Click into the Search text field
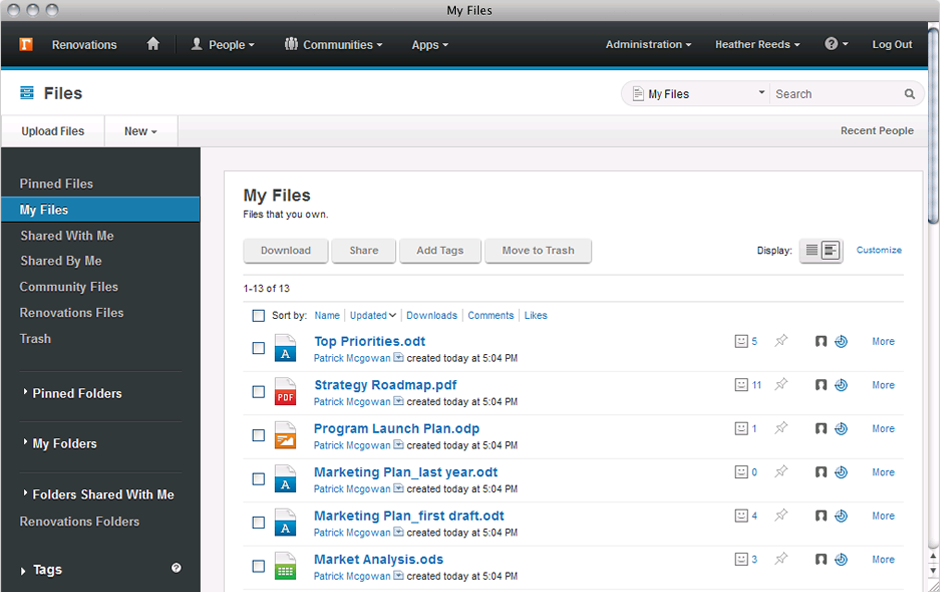 [835, 94]
